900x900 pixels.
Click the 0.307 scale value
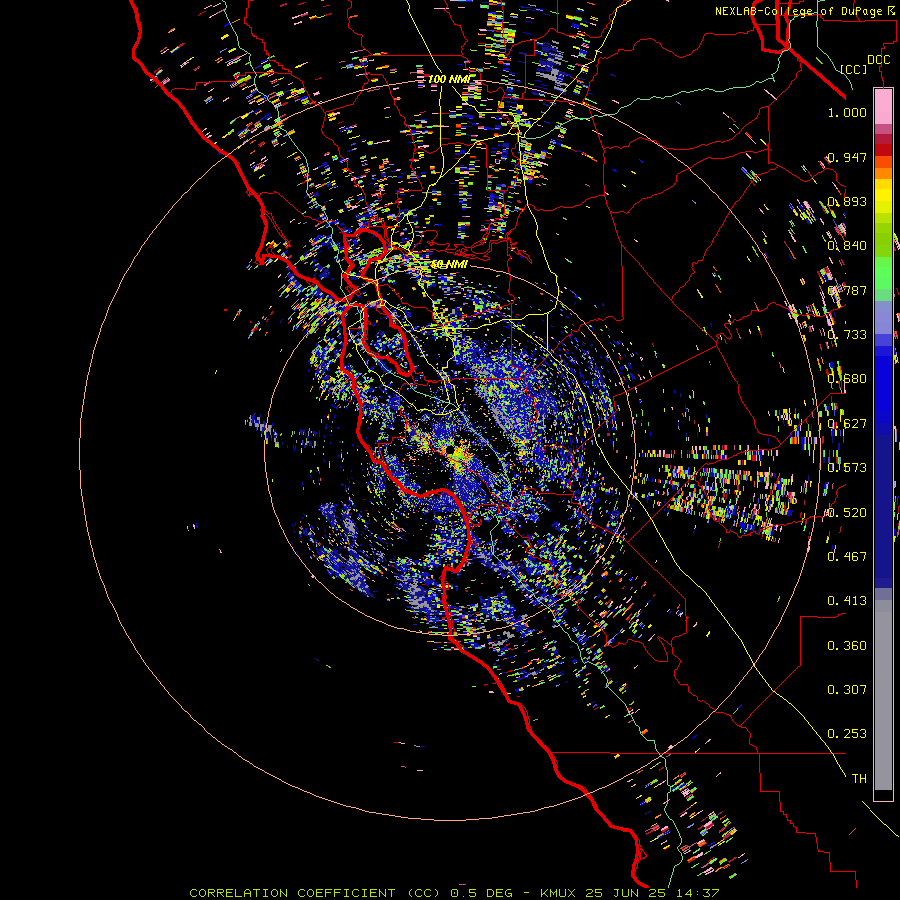(847, 690)
